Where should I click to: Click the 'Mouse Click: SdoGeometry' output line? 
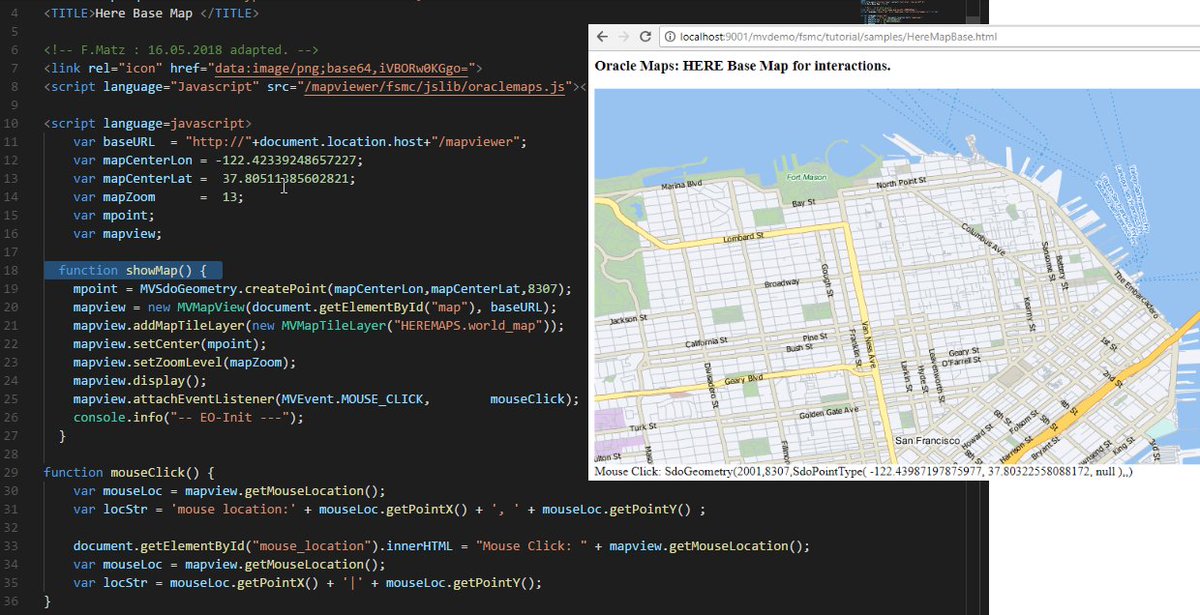(x=863, y=470)
